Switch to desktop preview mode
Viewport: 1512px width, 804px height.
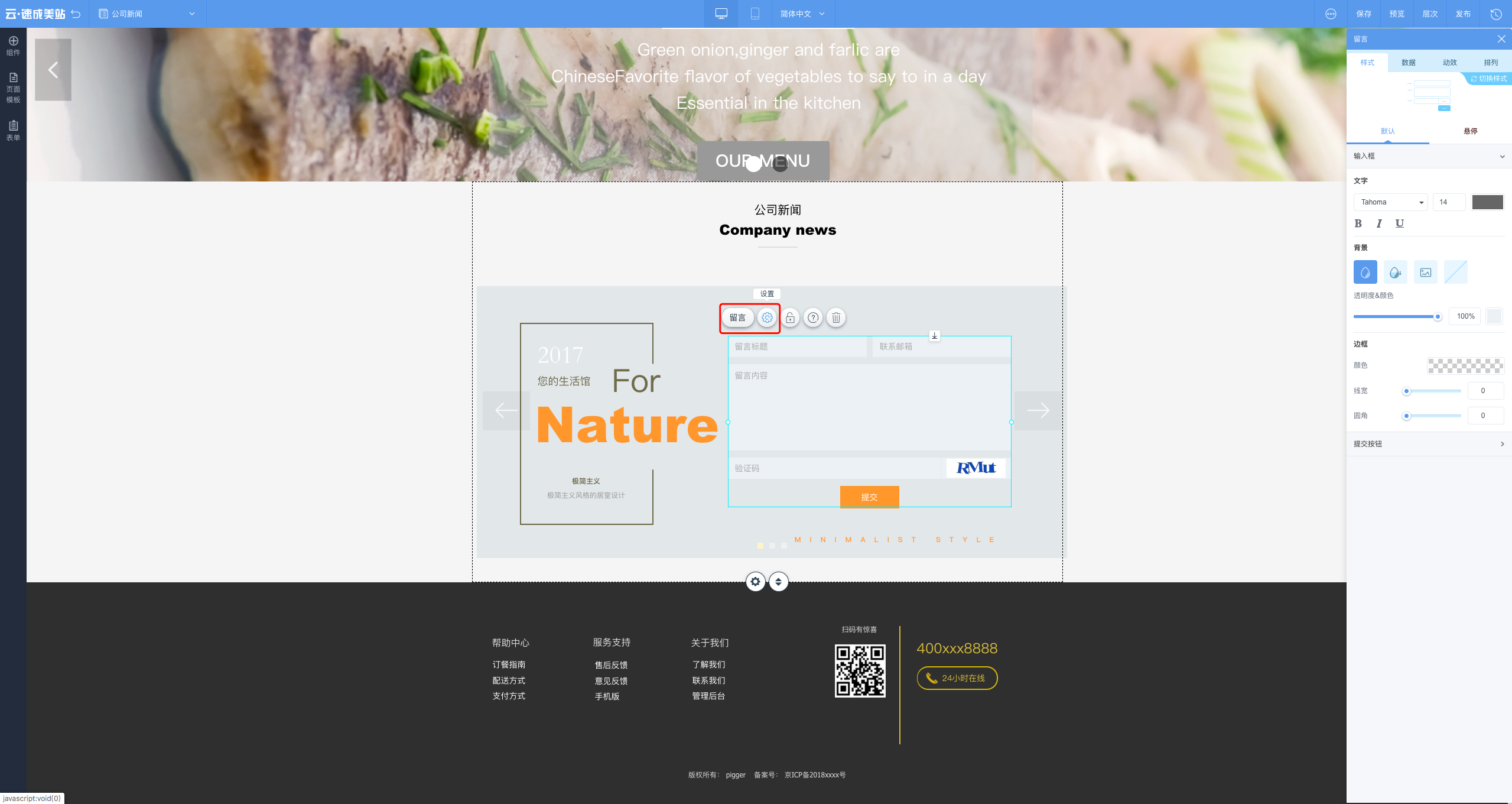pos(721,14)
